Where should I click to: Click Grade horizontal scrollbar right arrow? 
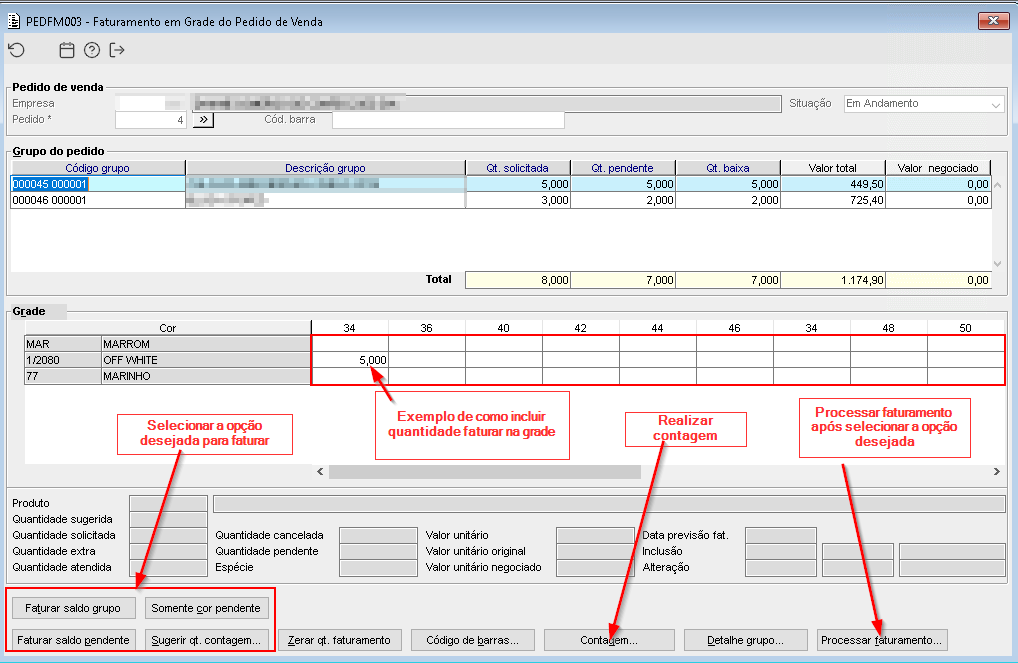(997, 471)
